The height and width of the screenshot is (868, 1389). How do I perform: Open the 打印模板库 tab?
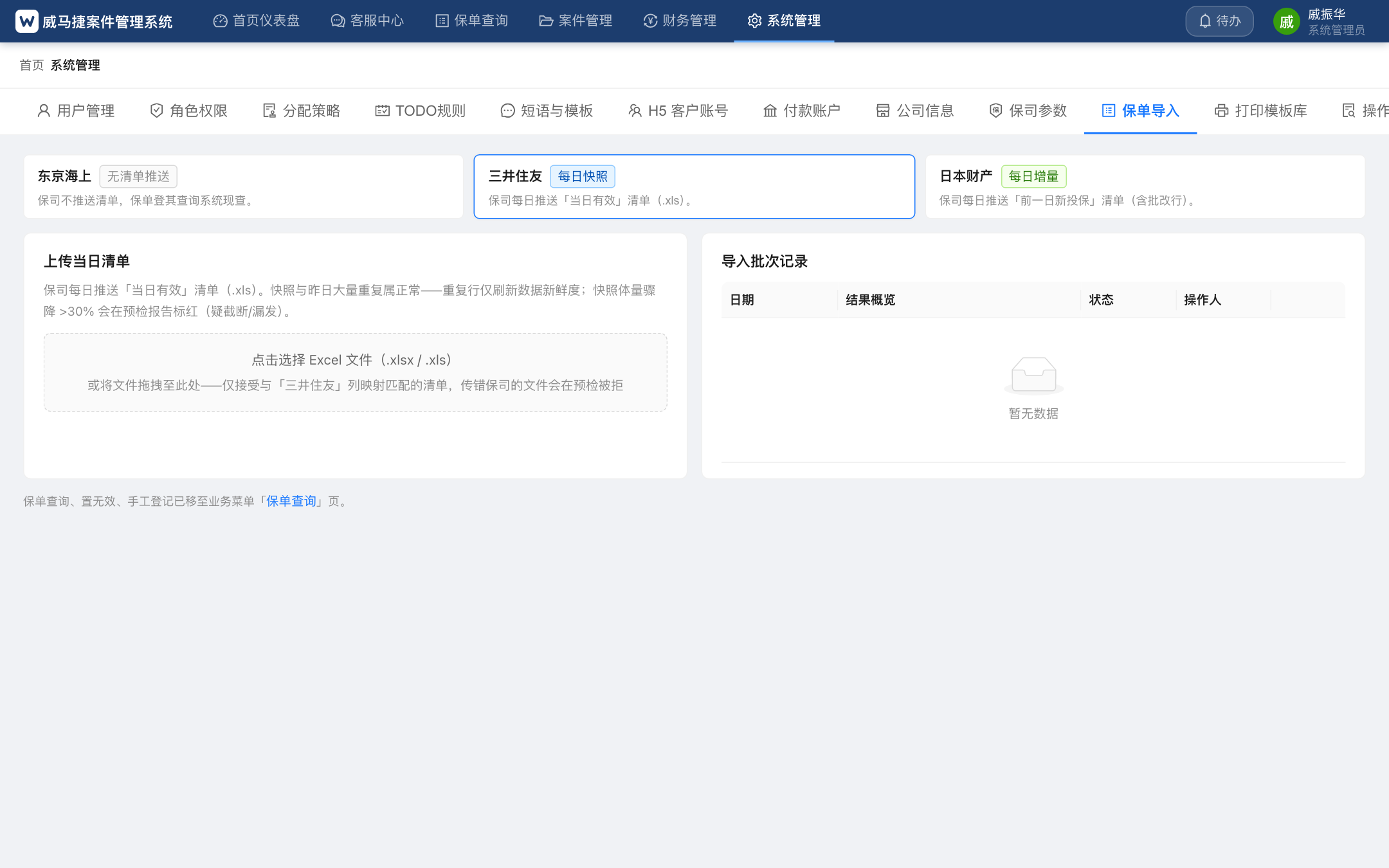coord(1260,111)
